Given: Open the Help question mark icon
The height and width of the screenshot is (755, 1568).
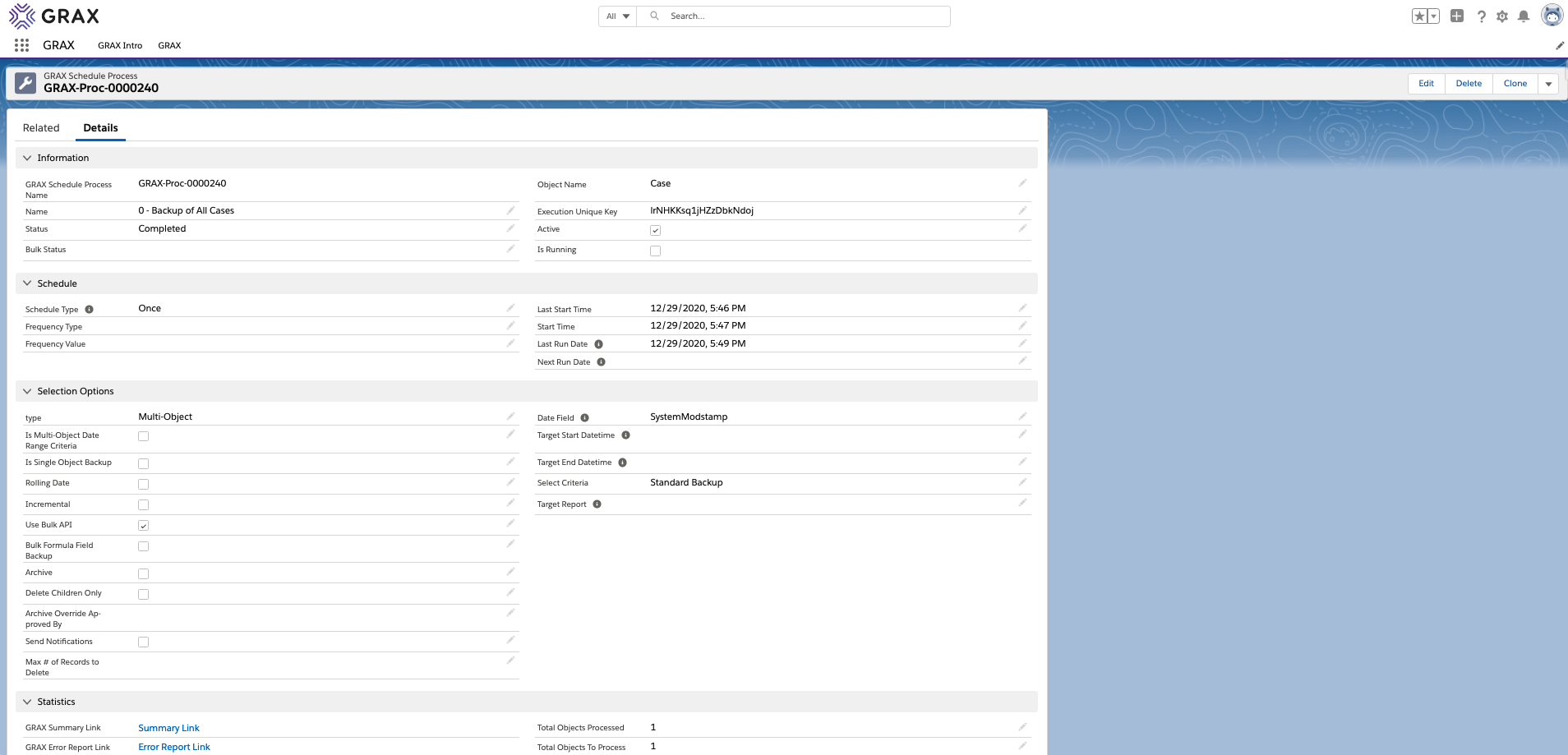Looking at the screenshot, I should pos(1481,16).
